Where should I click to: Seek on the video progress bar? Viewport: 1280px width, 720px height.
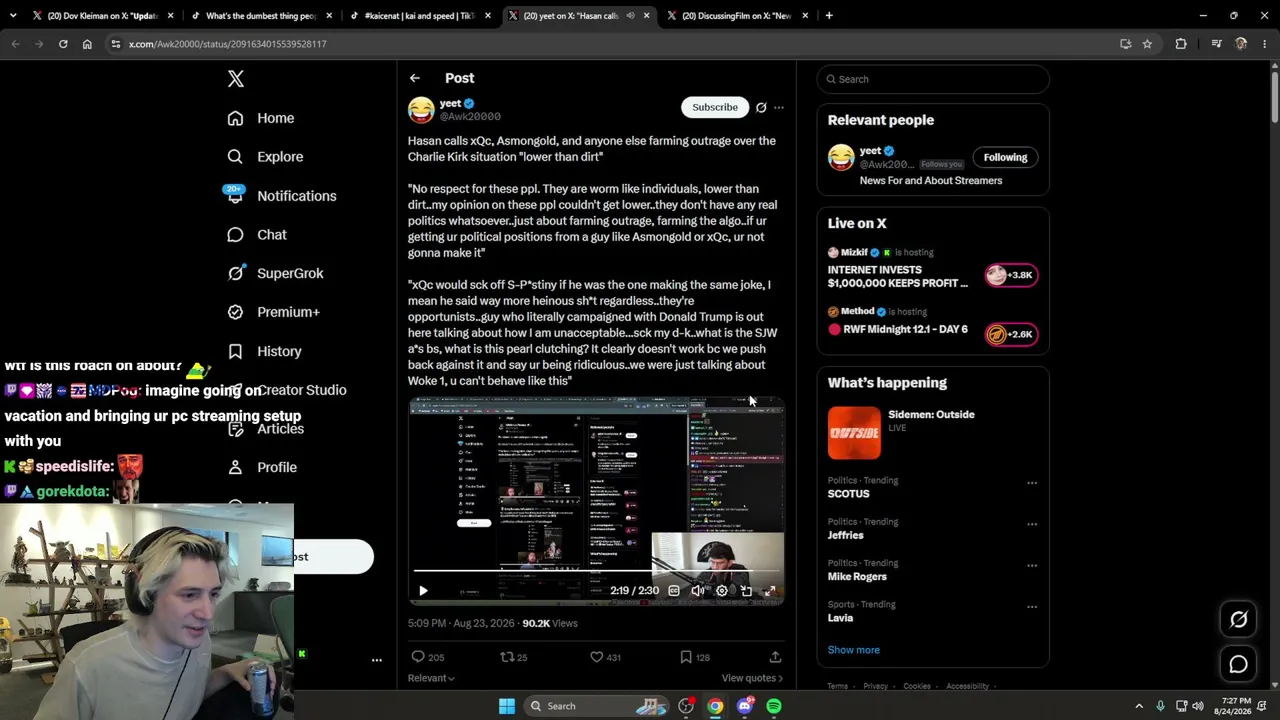(x=596, y=571)
